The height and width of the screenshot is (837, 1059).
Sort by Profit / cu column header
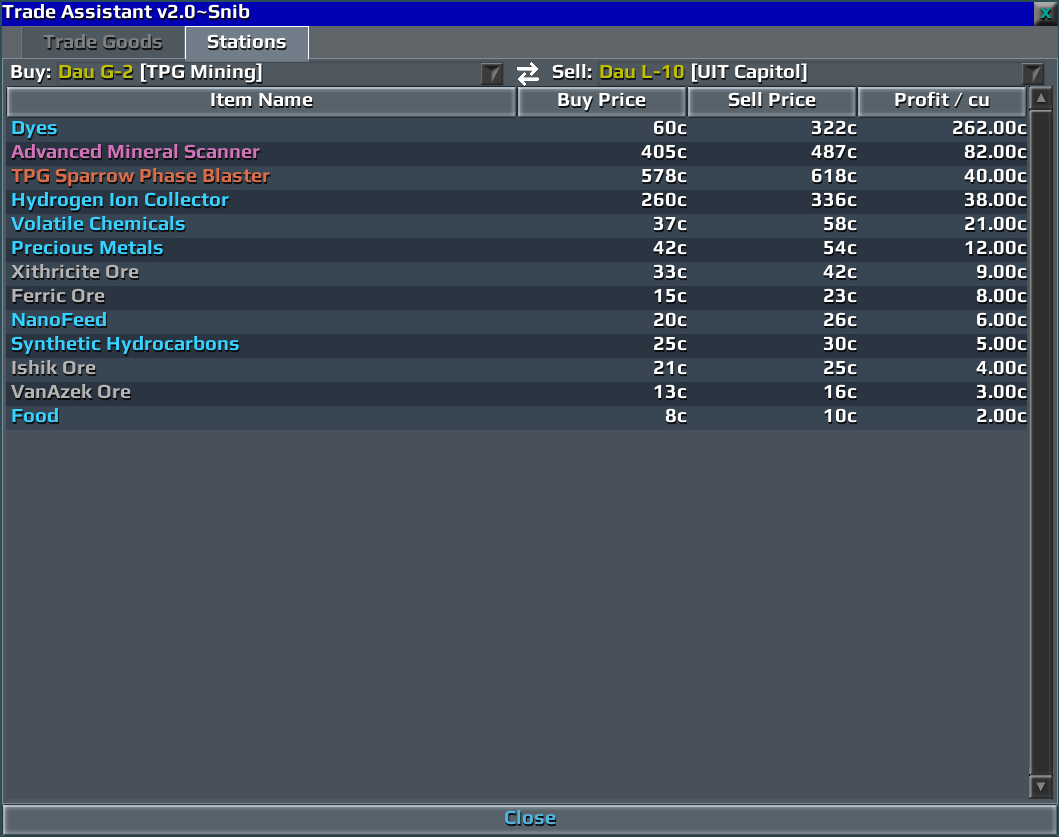pyautogui.click(x=941, y=101)
